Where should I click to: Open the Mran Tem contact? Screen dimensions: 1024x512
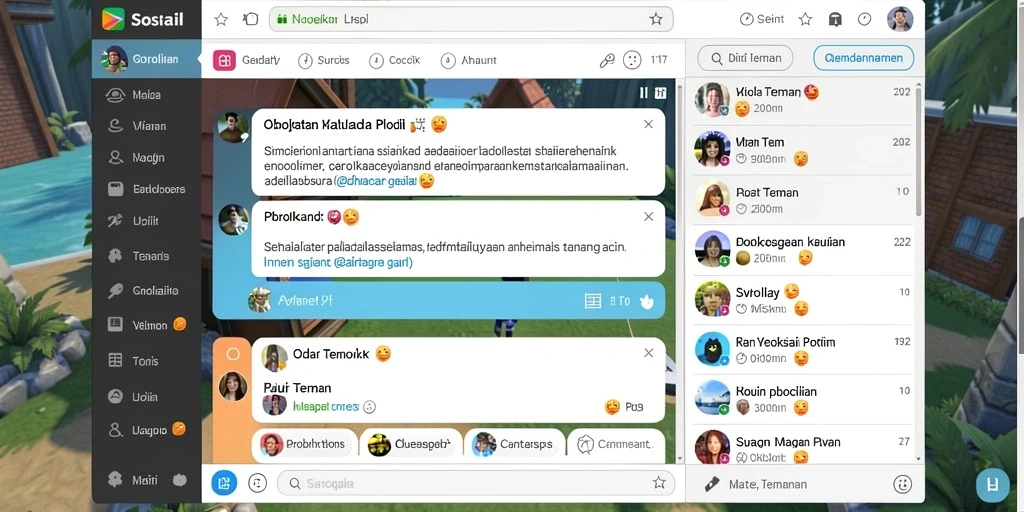pos(803,150)
